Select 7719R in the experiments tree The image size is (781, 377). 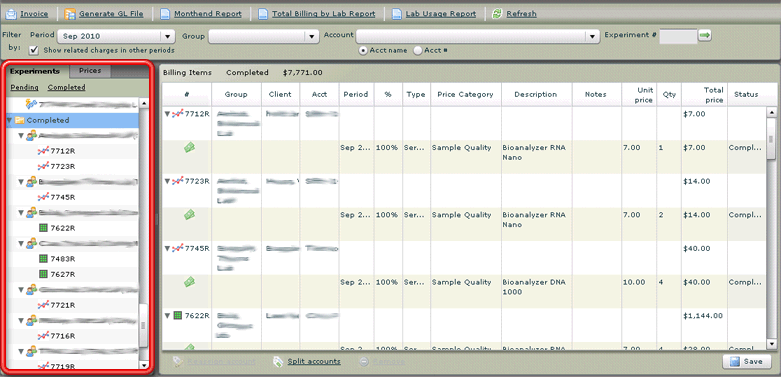click(63, 367)
